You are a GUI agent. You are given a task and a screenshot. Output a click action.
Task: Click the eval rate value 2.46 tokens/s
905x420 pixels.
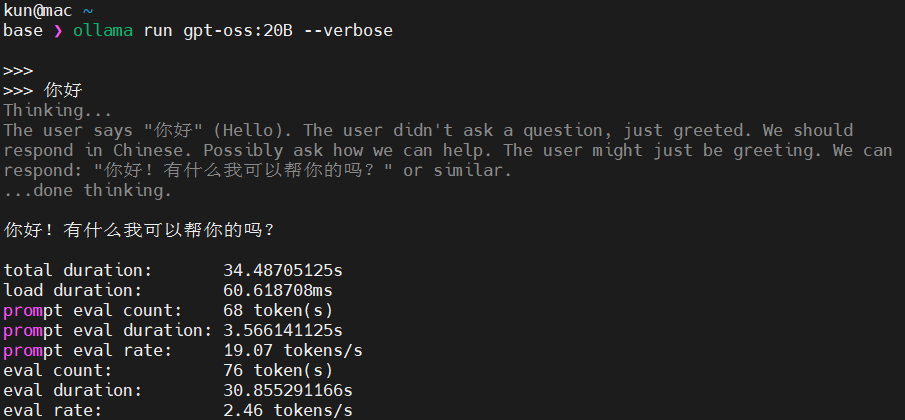pyautogui.click(x=288, y=410)
